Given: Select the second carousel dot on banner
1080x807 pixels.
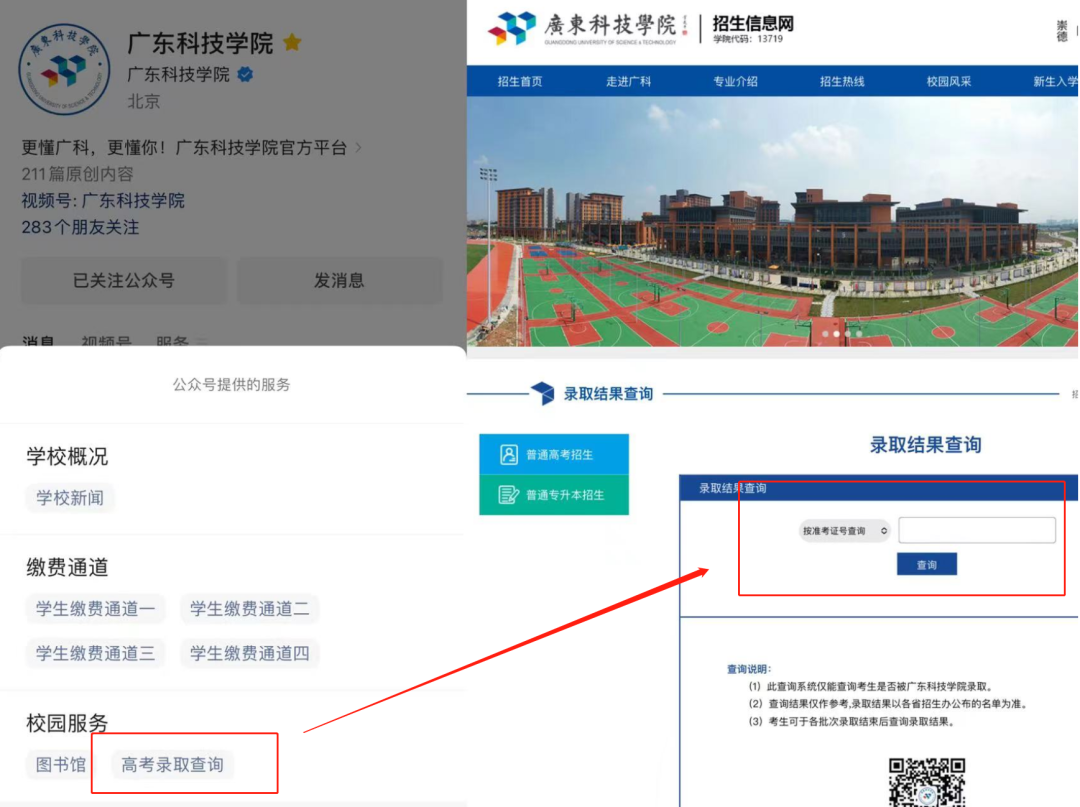Looking at the screenshot, I should [x=836, y=334].
